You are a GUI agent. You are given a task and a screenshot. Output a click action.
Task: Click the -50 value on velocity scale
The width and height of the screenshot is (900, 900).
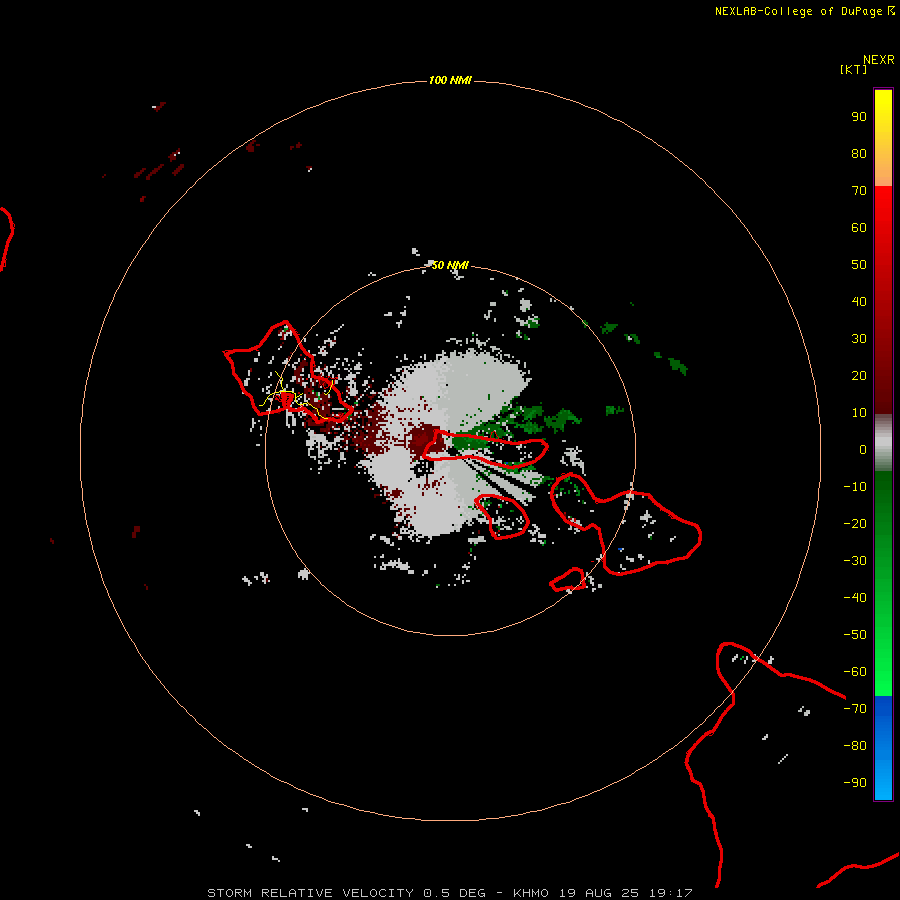(x=855, y=635)
